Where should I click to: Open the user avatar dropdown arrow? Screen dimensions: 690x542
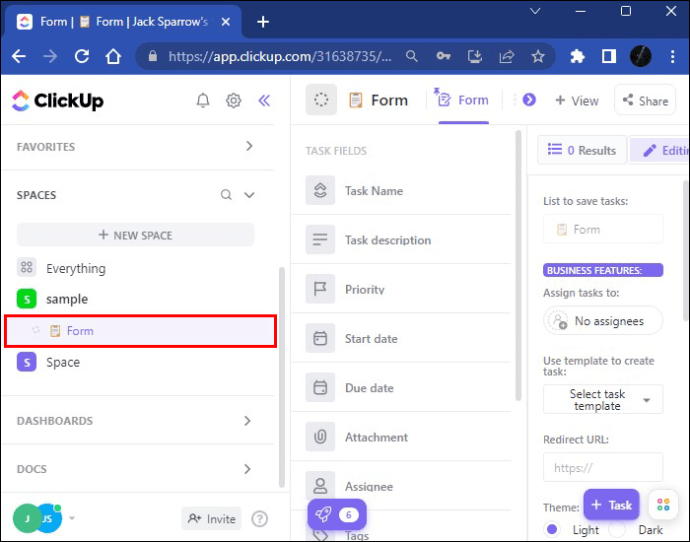[72, 518]
